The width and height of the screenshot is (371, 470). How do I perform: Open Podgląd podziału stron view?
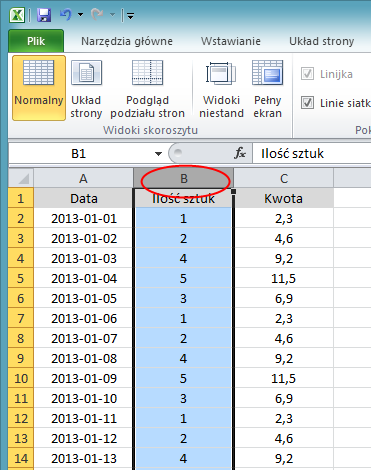pos(147,88)
